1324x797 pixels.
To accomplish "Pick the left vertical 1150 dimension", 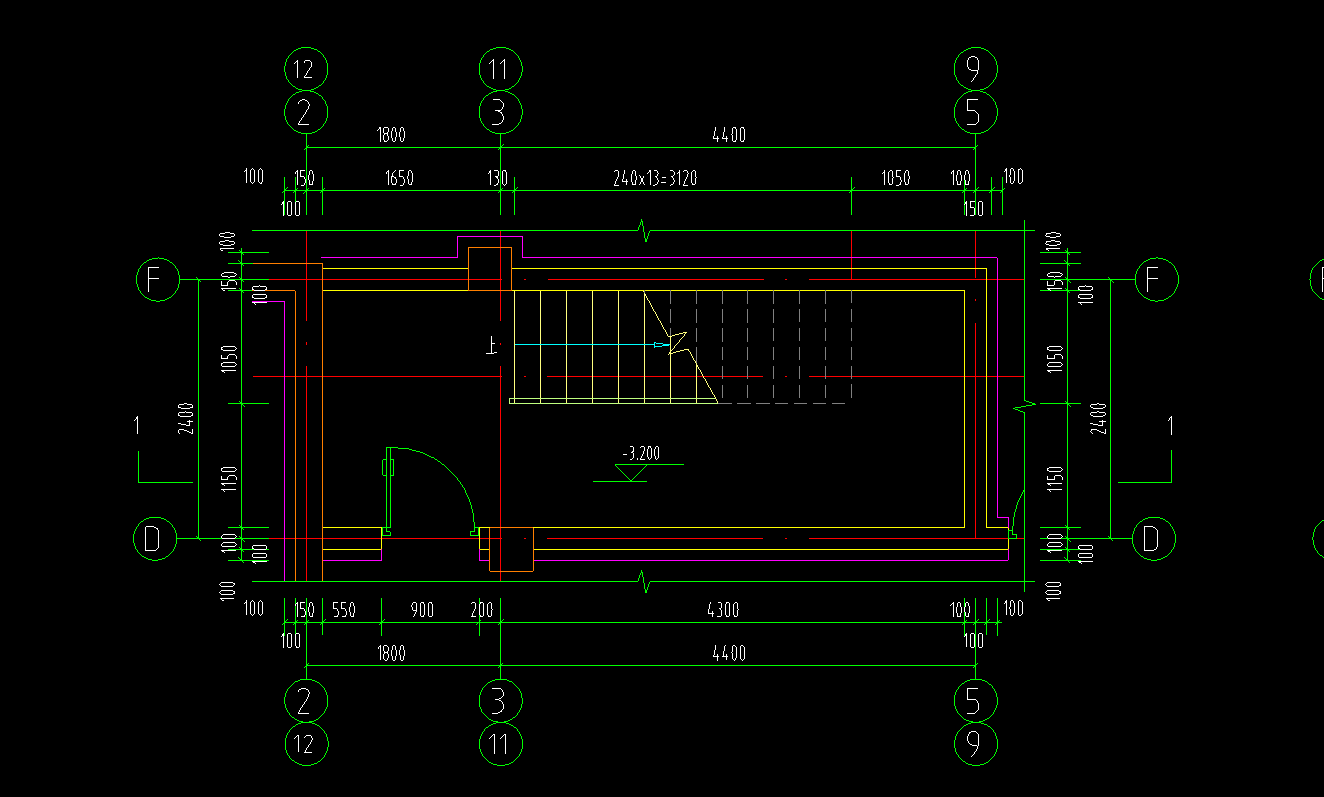I will pyautogui.click(x=230, y=480).
